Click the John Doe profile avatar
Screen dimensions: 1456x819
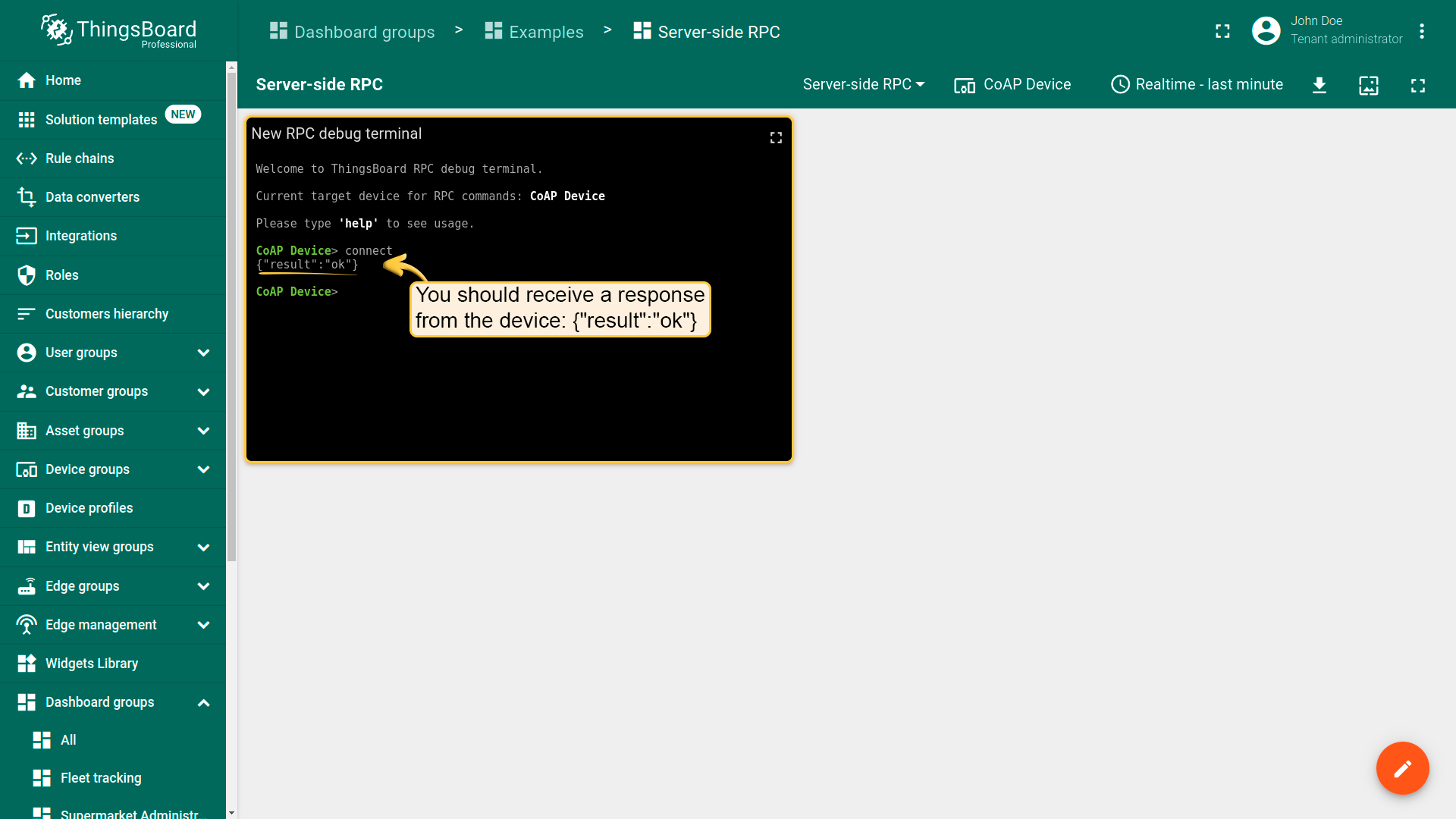click(1266, 31)
